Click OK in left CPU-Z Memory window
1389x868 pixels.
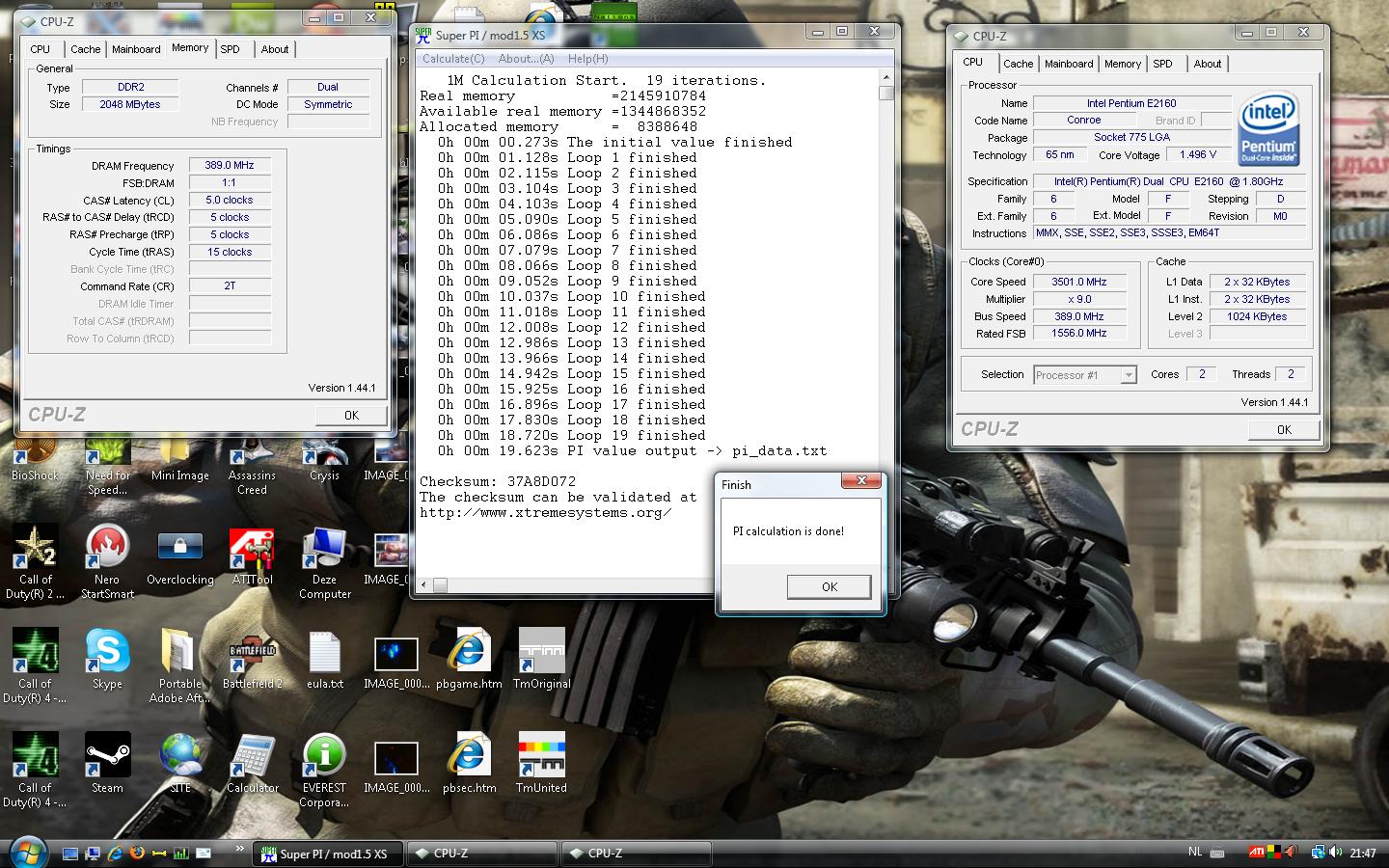351,415
